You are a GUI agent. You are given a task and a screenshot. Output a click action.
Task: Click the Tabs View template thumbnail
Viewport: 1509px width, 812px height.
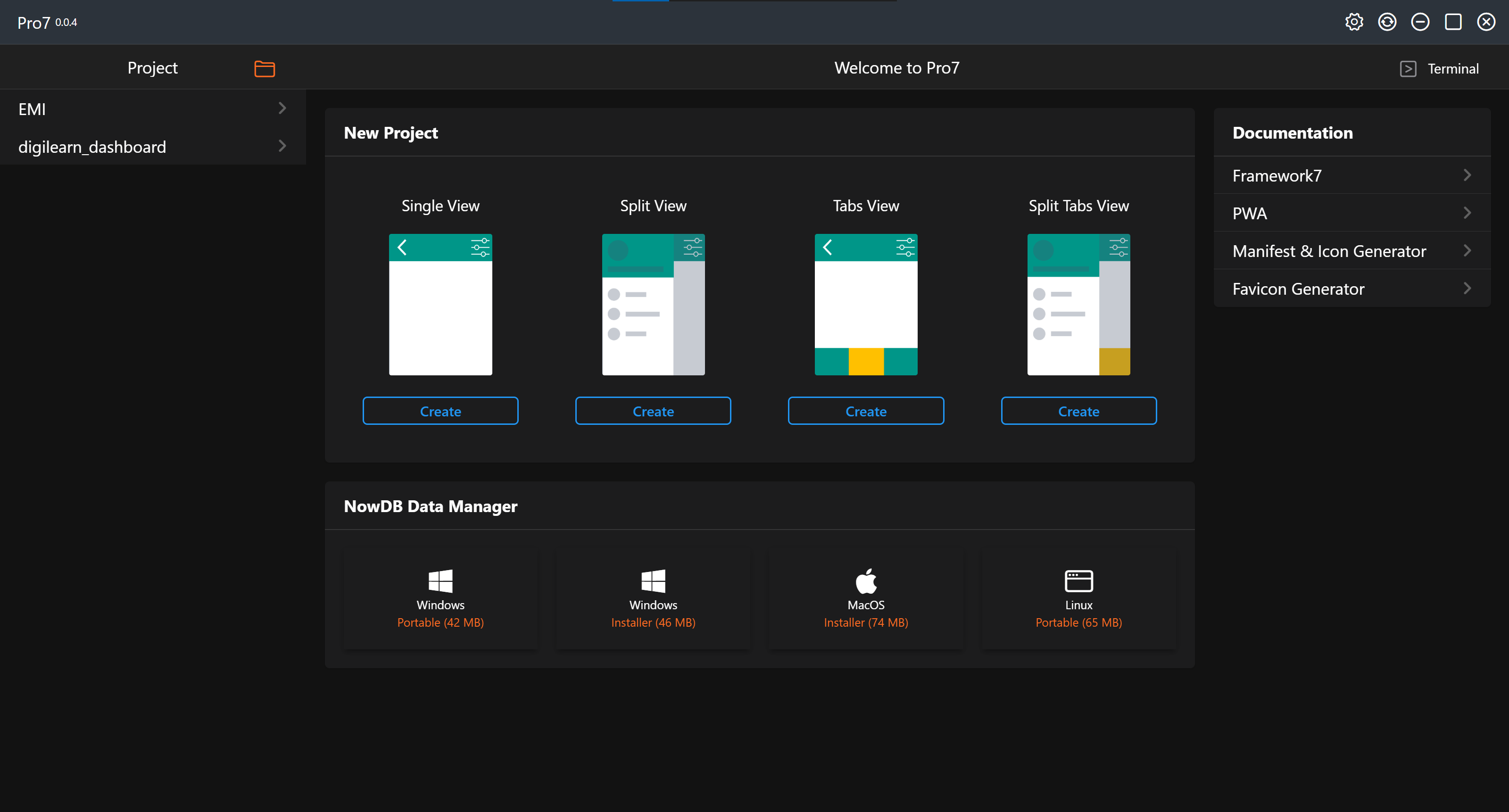(866, 305)
